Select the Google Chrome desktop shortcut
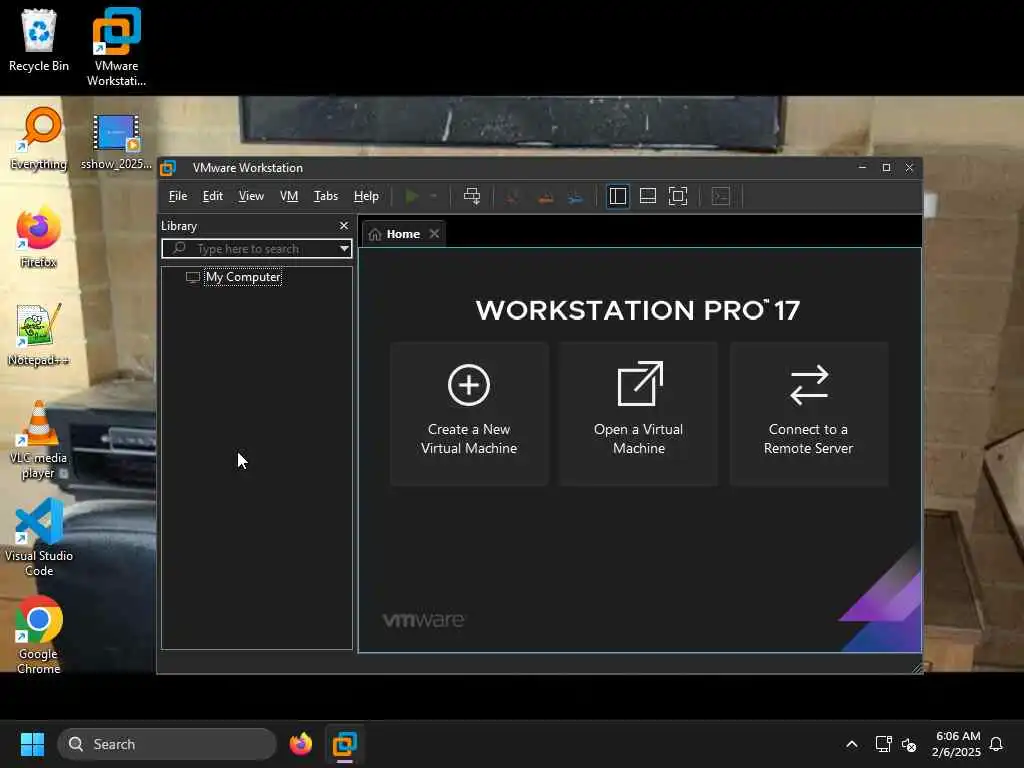Viewport: 1024px width, 768px height. [x=39, y=635]
